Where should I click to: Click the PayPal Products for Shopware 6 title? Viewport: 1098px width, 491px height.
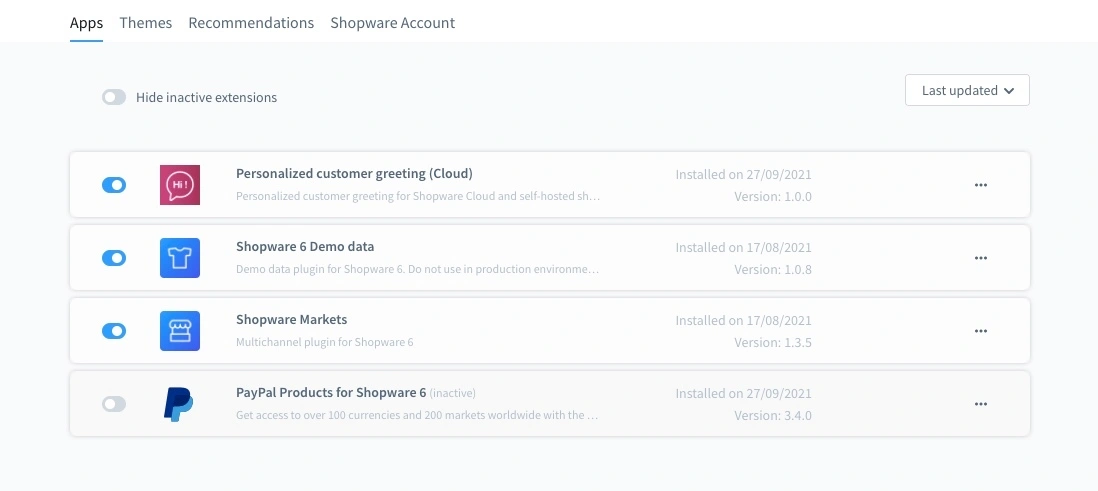pyautogui.click(x=331, y=393)
